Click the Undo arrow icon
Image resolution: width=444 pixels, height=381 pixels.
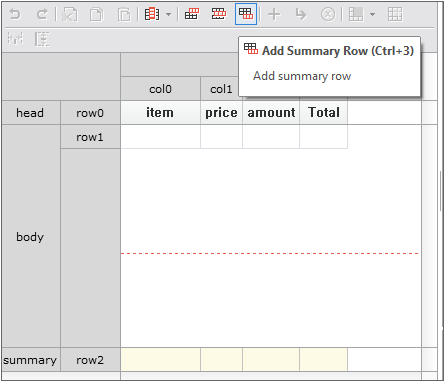coord(15,14)
